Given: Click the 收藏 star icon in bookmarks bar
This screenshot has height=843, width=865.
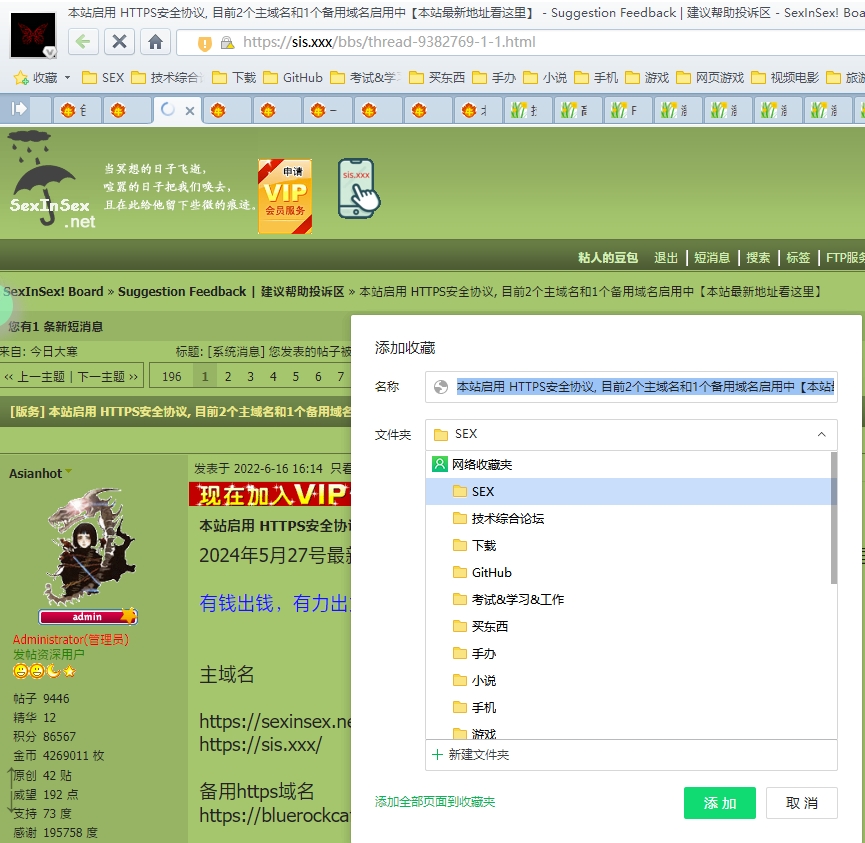Looking at the screenshot, I should pos(21,78).
